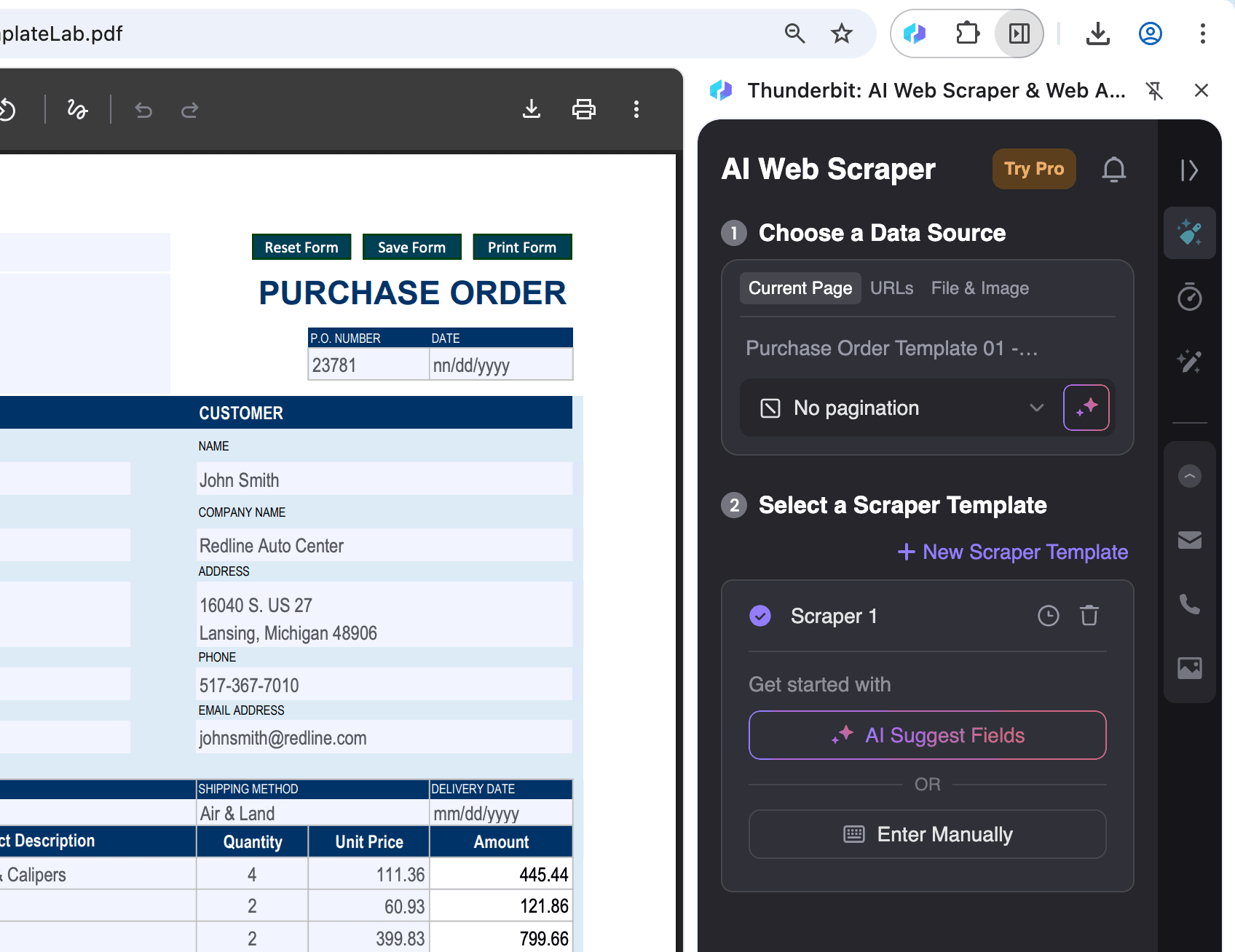Screen dimensions: 1235x952
Task: Rotate the PDF page icon
Action: coord(7,109)
